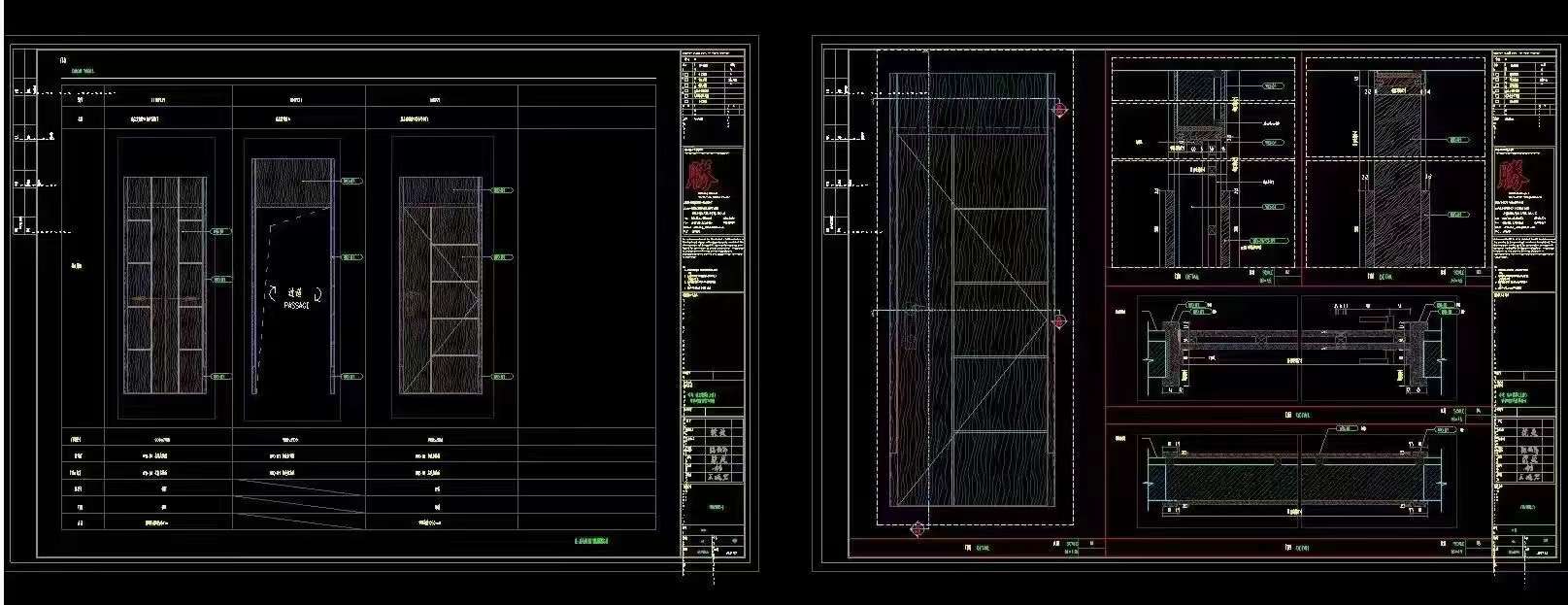The height and width of the screenshot is (605, 1568).
Task: Click the bottom horizontal plan section detail
Action: tap(1298, 472)
